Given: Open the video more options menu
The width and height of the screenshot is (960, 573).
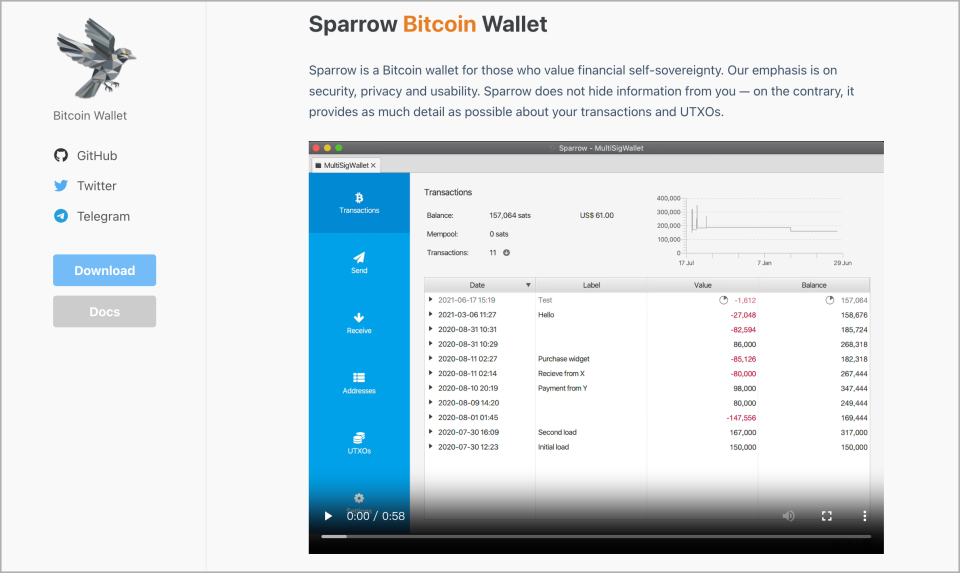Looking at the screenshot, I should [x=864, y=516].
